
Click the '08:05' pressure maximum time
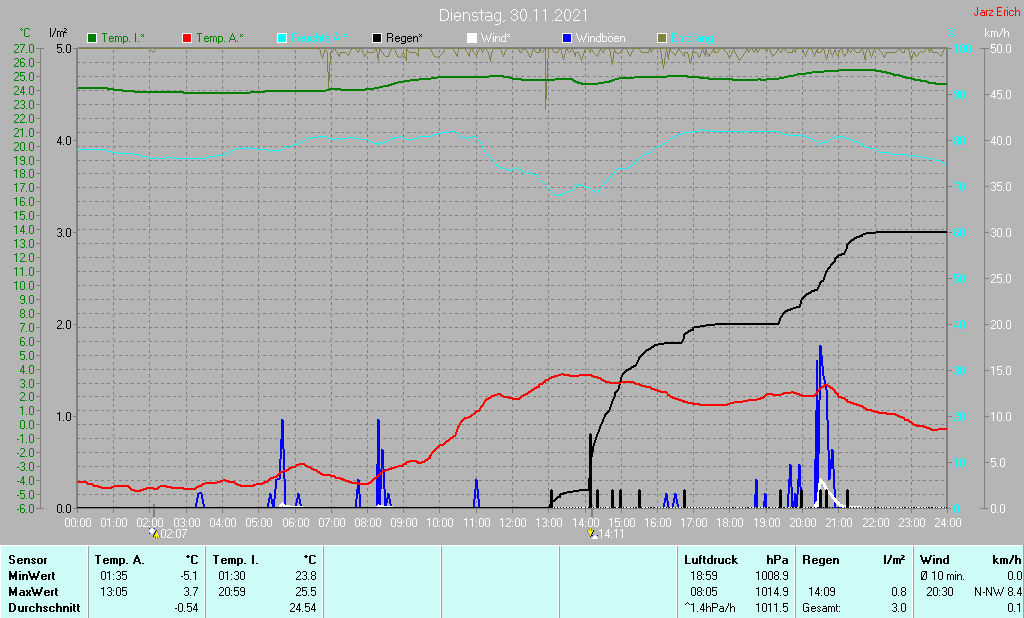coord(703,592)
